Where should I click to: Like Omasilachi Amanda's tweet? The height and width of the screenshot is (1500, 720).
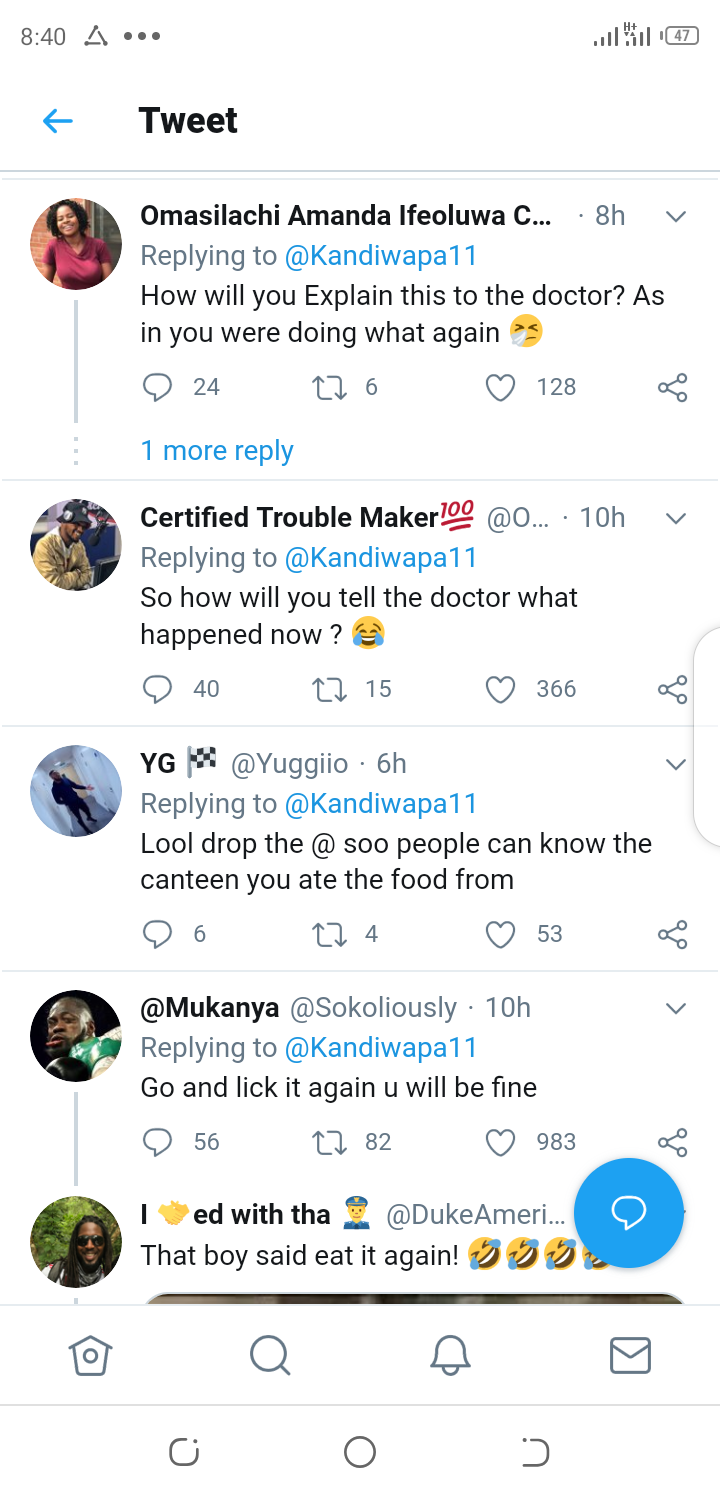click(500, 387)
